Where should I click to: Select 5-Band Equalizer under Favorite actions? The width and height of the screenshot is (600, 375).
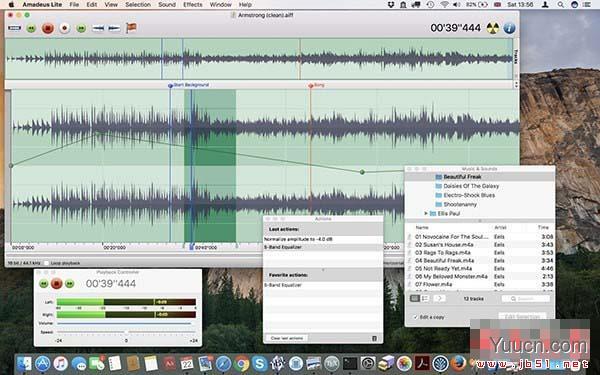[x=323, y=285]
